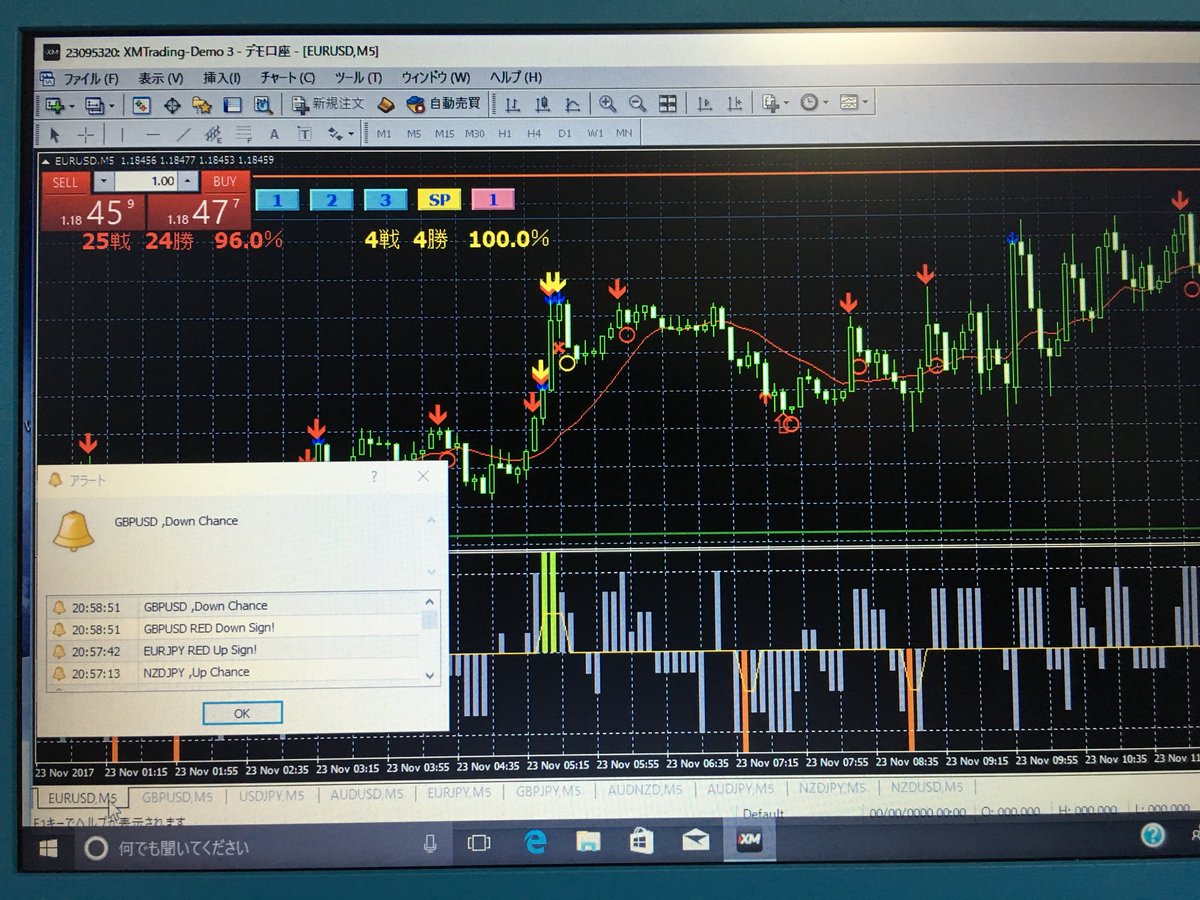Open the ウィンドウ(W) menu
The width and height of the screenshot is (1200, 900).
(x=435, y=78)
